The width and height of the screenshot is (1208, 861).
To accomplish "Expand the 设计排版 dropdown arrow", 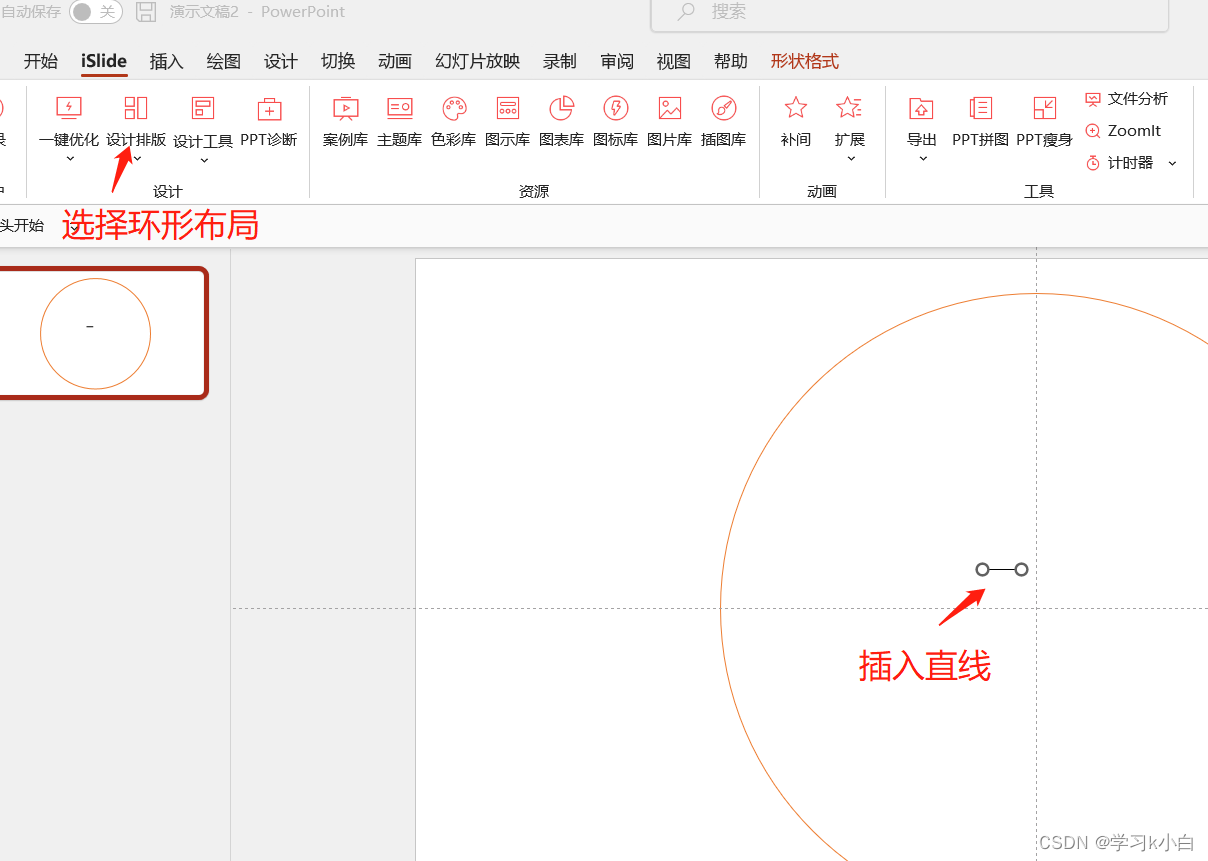I will click(x=137, y=158).
